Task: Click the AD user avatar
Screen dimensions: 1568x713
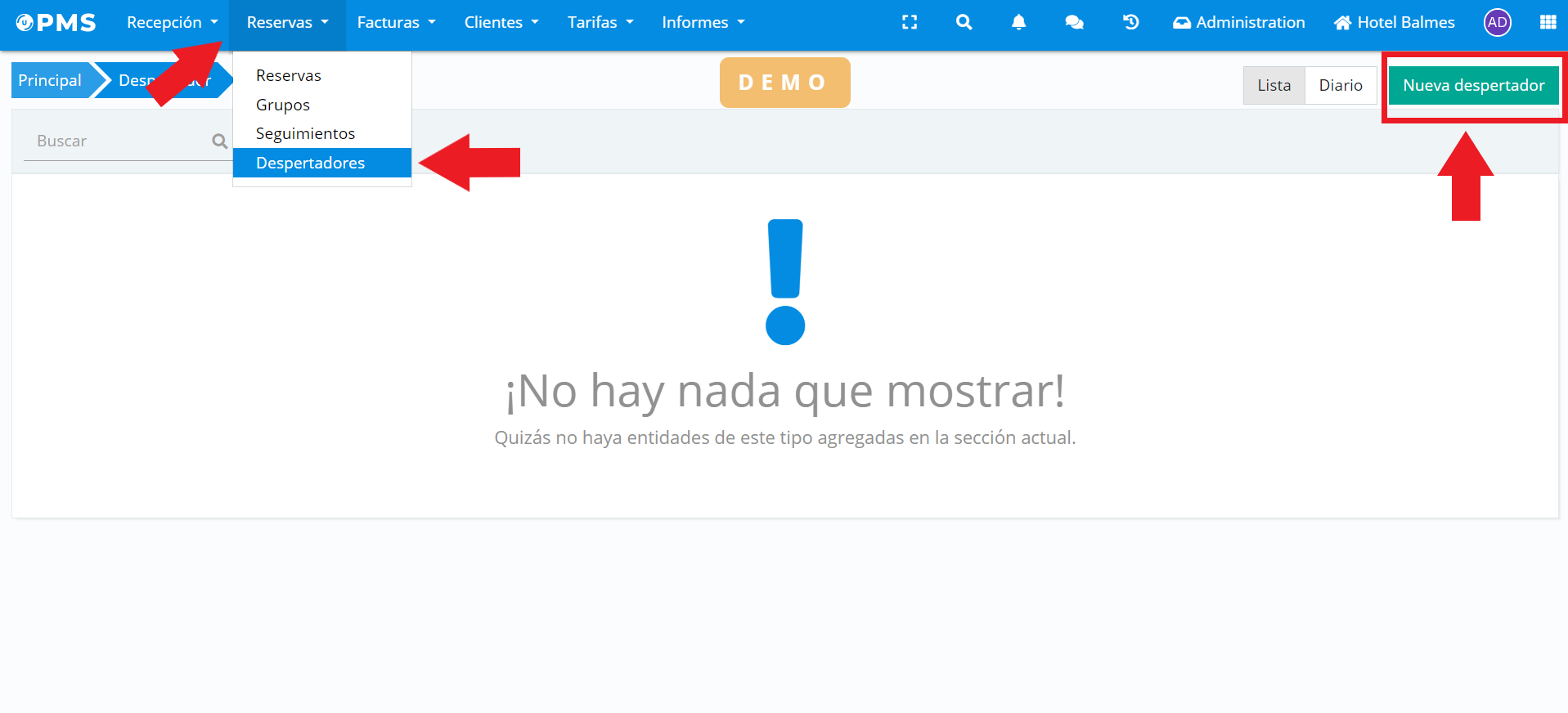Action: coord(1498,22)
